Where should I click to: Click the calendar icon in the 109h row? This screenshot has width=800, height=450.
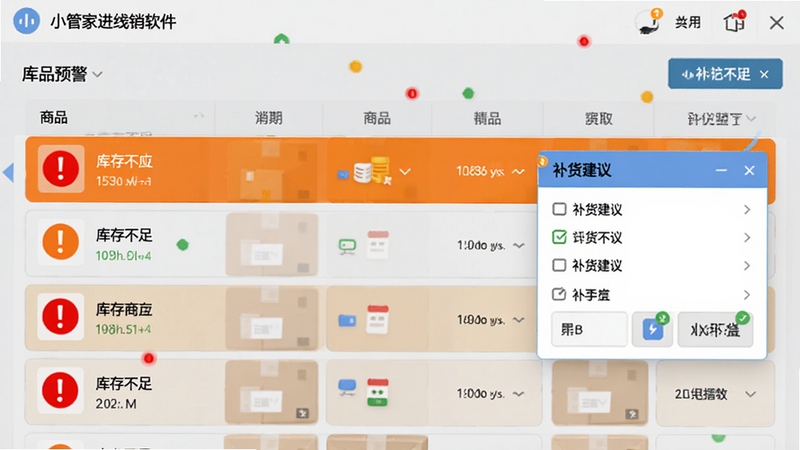[378, 244]
